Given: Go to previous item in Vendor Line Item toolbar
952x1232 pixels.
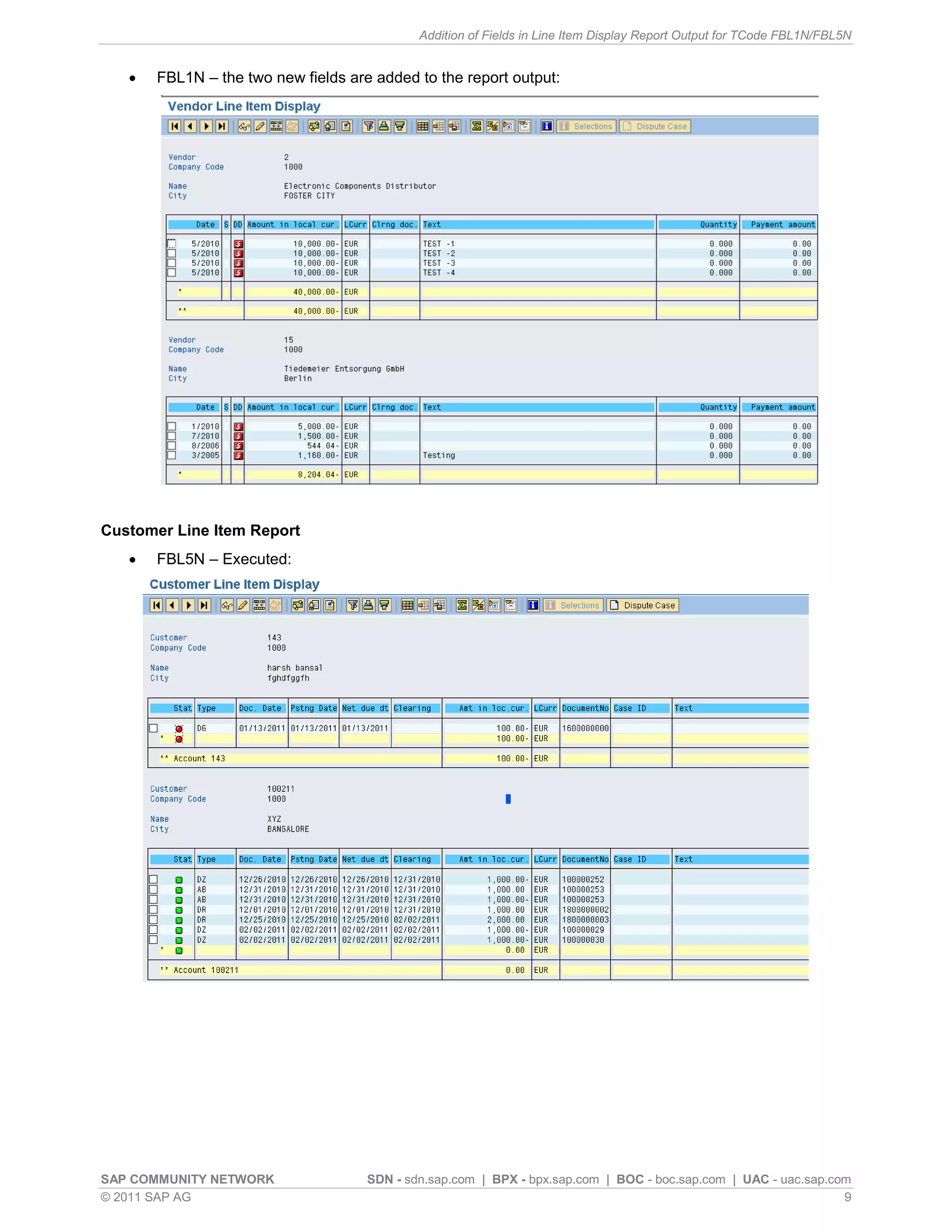Looking at the screenshot, I should coord(191,126).
